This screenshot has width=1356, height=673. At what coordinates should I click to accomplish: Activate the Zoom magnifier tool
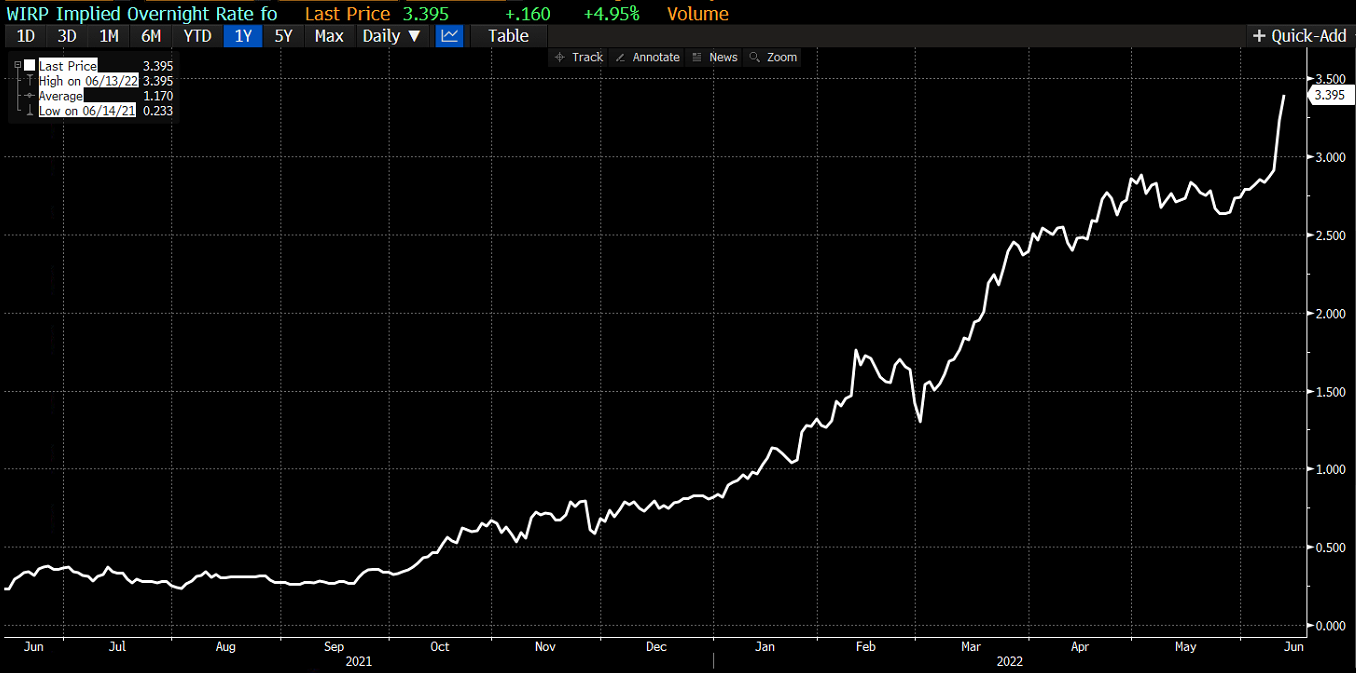pos(773,57)
